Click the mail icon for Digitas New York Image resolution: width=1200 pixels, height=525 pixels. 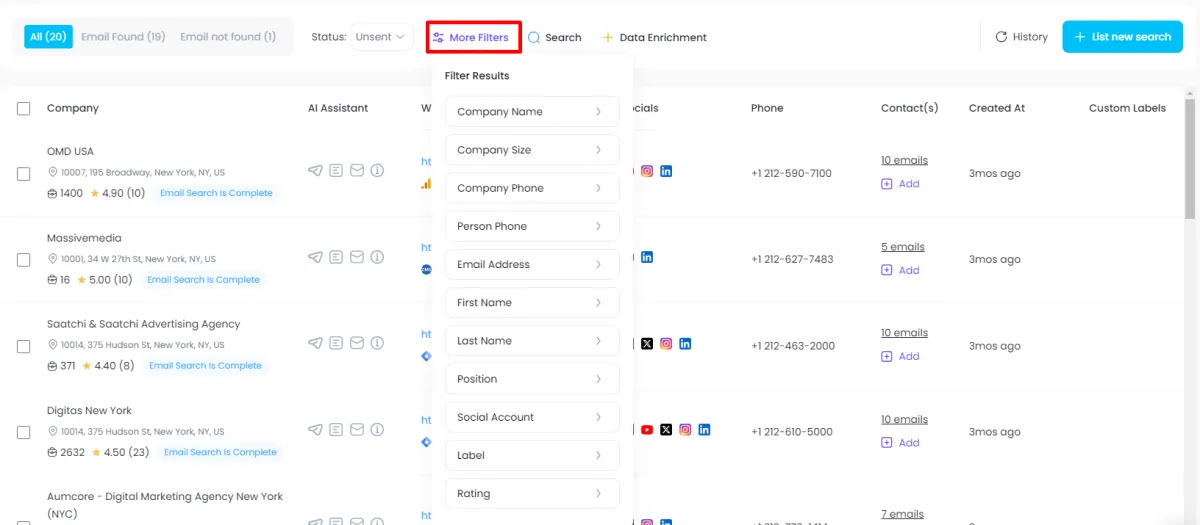pos(357,430)
